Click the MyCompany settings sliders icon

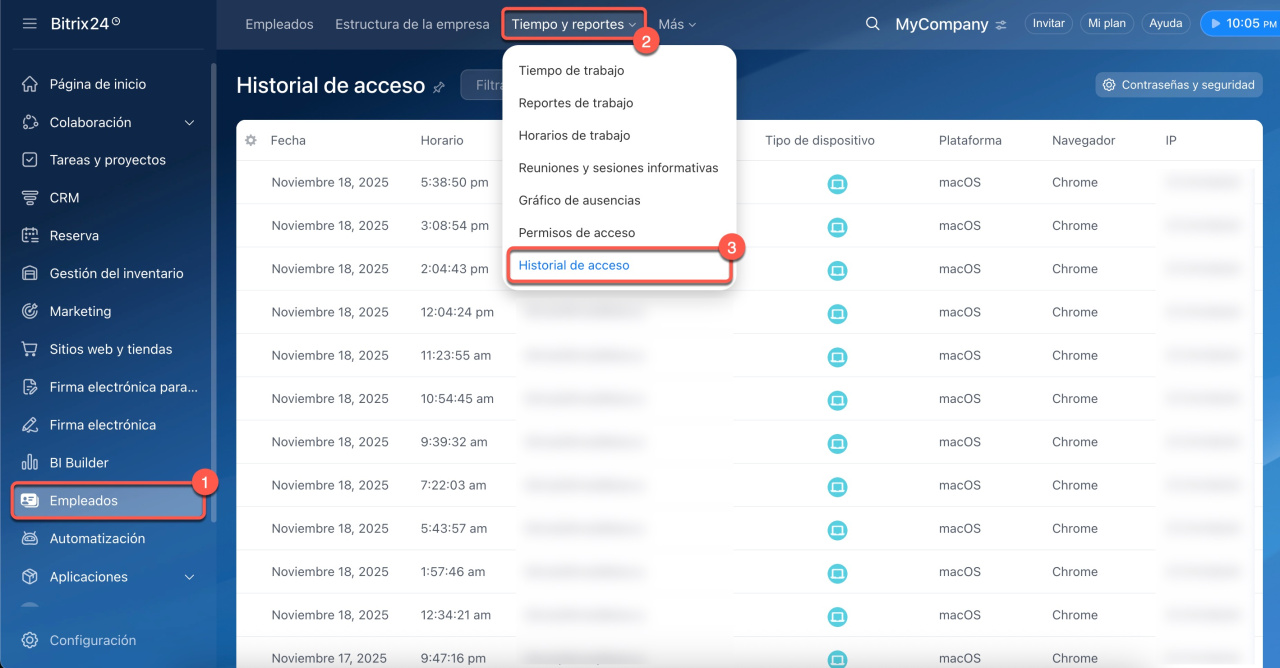coord(1001,25)
